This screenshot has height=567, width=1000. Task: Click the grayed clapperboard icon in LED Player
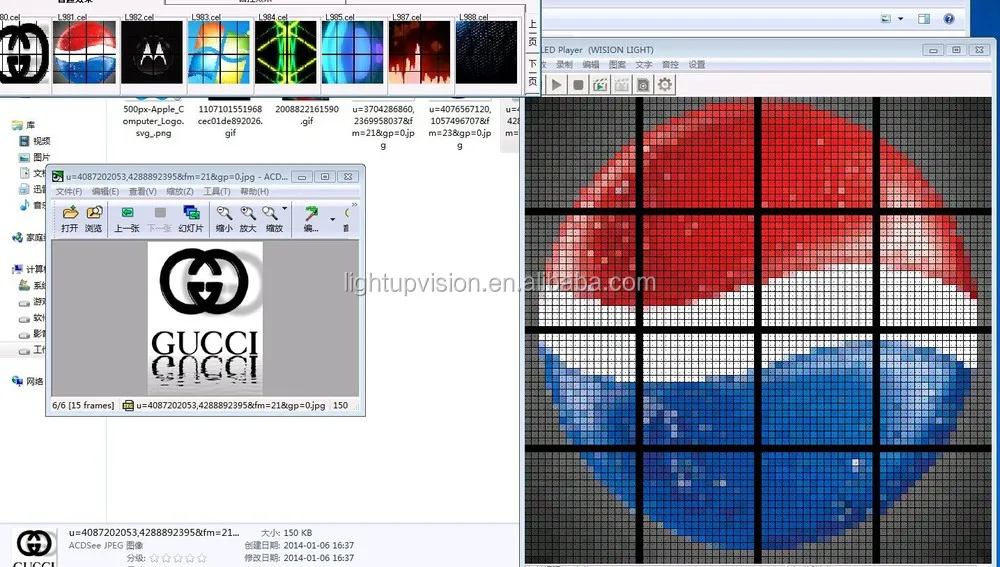[x=622, y=84]
